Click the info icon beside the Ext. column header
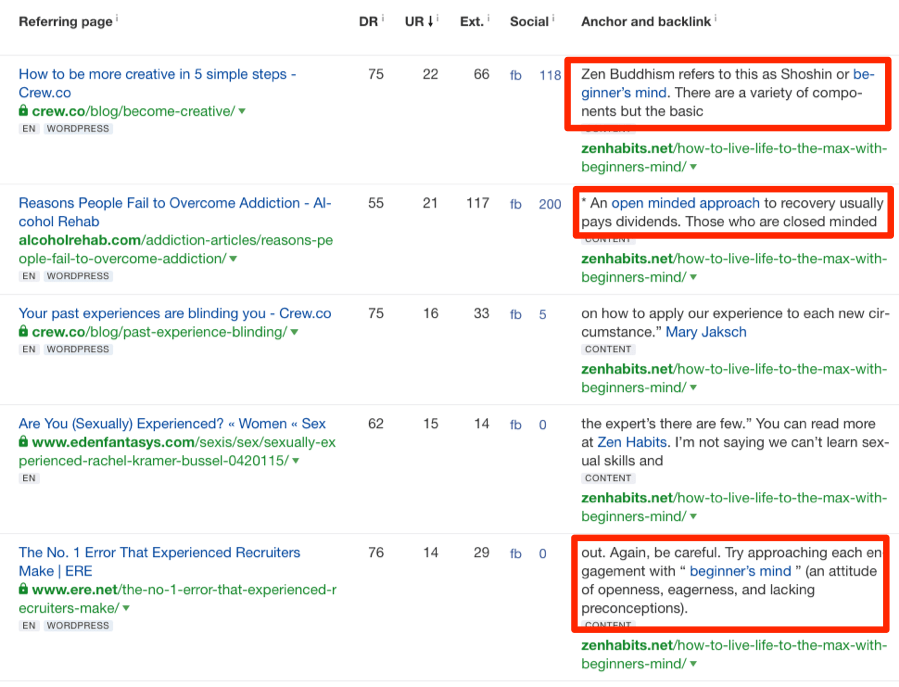 coord(488,16)
